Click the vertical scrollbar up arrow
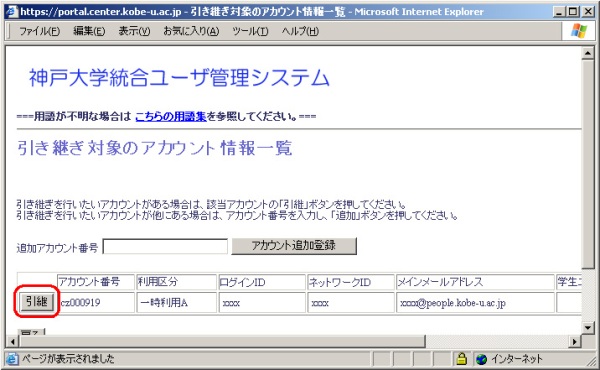Viewport: 600px width, 370px height. pos(587,53)
